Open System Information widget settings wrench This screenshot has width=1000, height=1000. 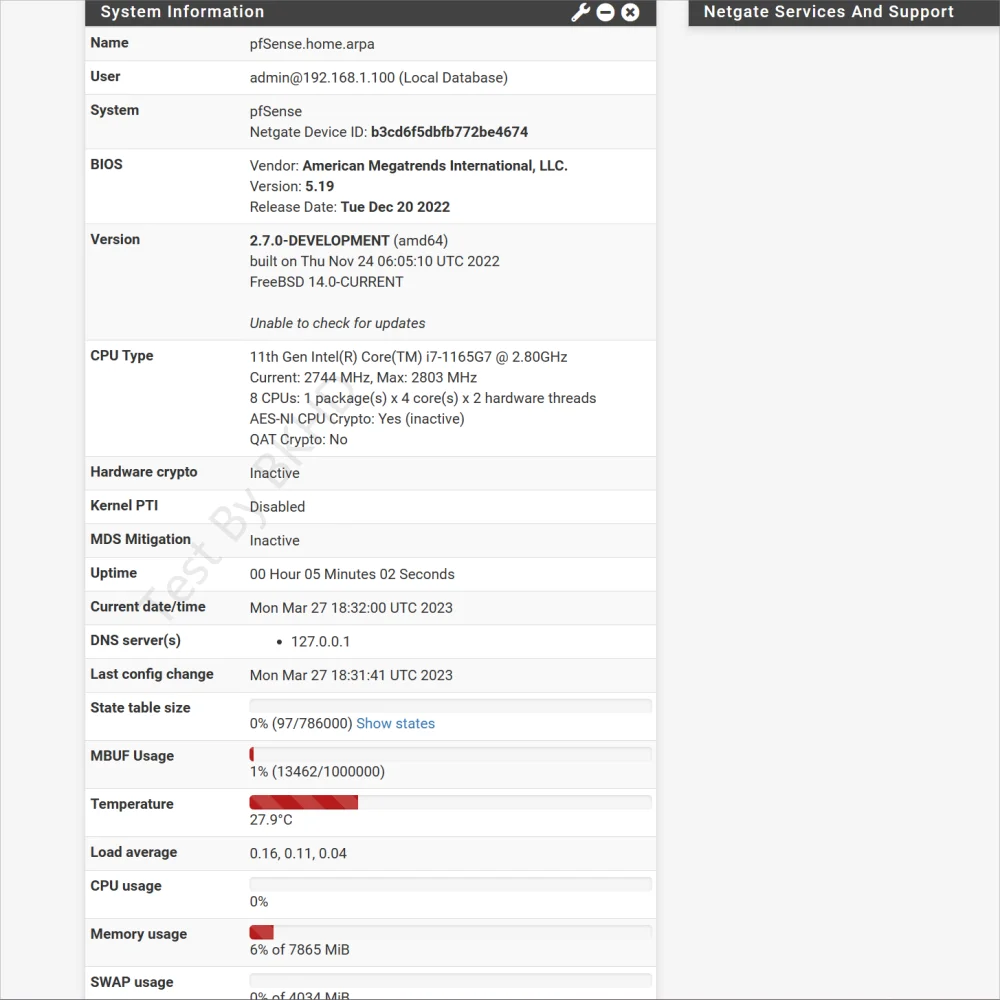click(580, 12)
